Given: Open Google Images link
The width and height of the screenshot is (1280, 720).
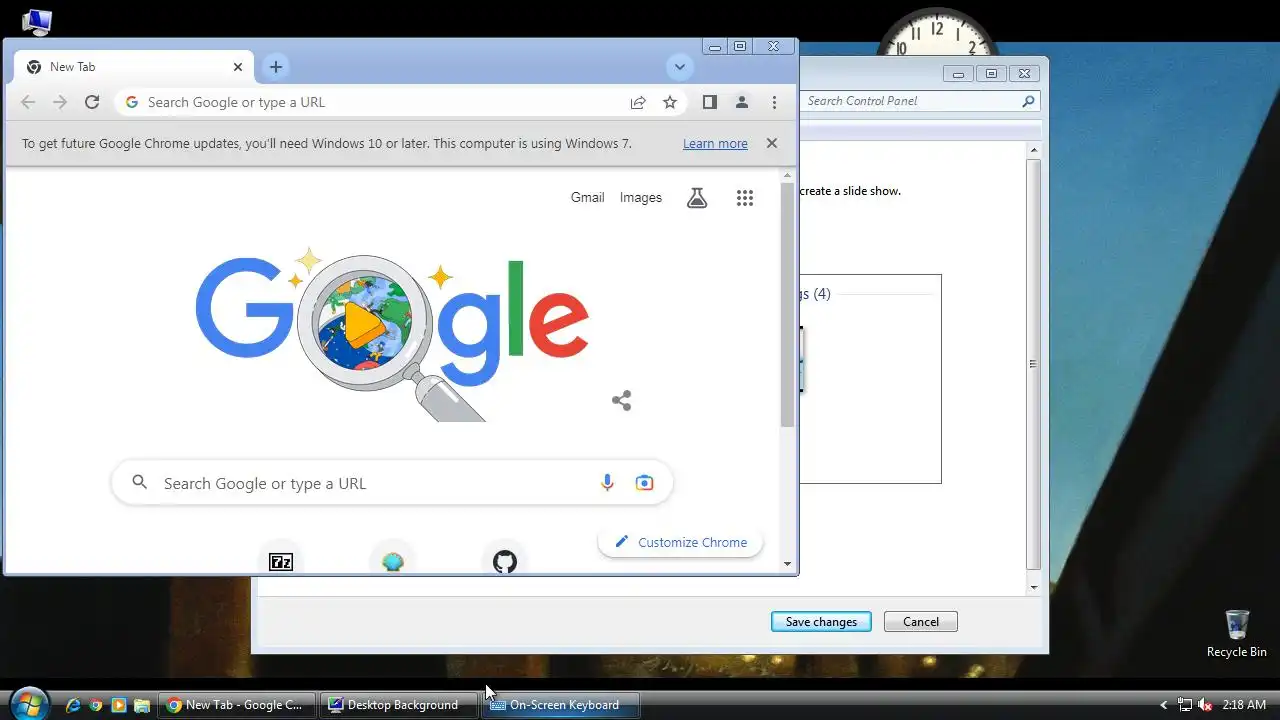Looking at the screenshot, I should click(x=640, y=197).
